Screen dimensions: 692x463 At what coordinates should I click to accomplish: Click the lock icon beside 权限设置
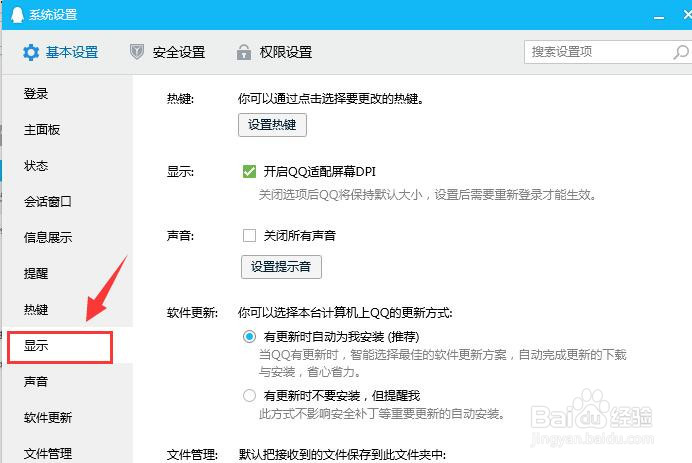244,52
